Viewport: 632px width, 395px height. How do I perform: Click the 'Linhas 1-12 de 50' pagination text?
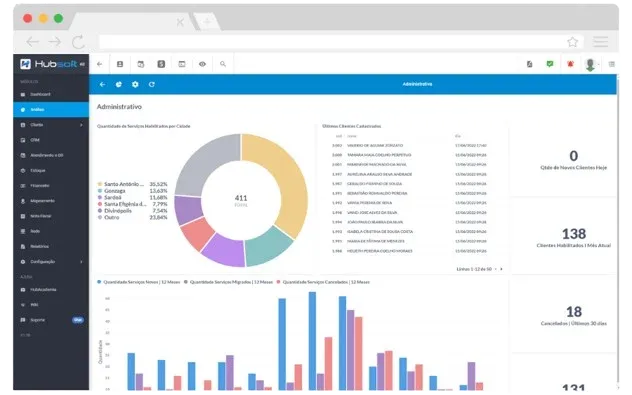click(474, 269)
